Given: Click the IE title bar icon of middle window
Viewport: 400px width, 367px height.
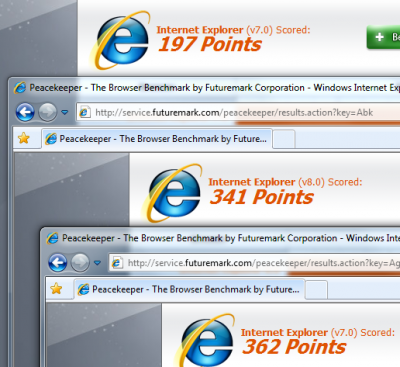Looking at the screenshot, I should [x=20, y=88].
